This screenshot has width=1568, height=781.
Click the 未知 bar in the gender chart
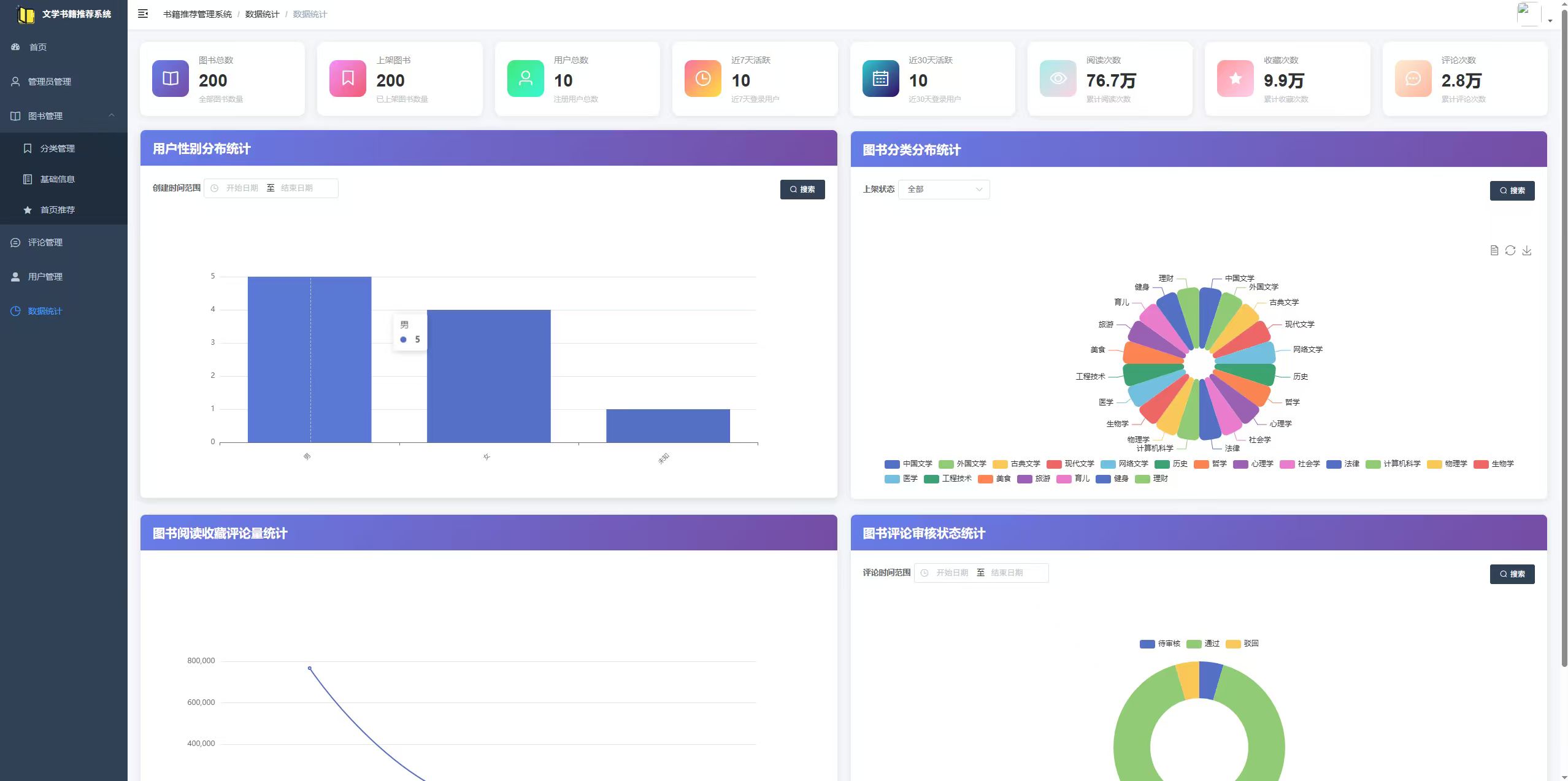[668, 426]
